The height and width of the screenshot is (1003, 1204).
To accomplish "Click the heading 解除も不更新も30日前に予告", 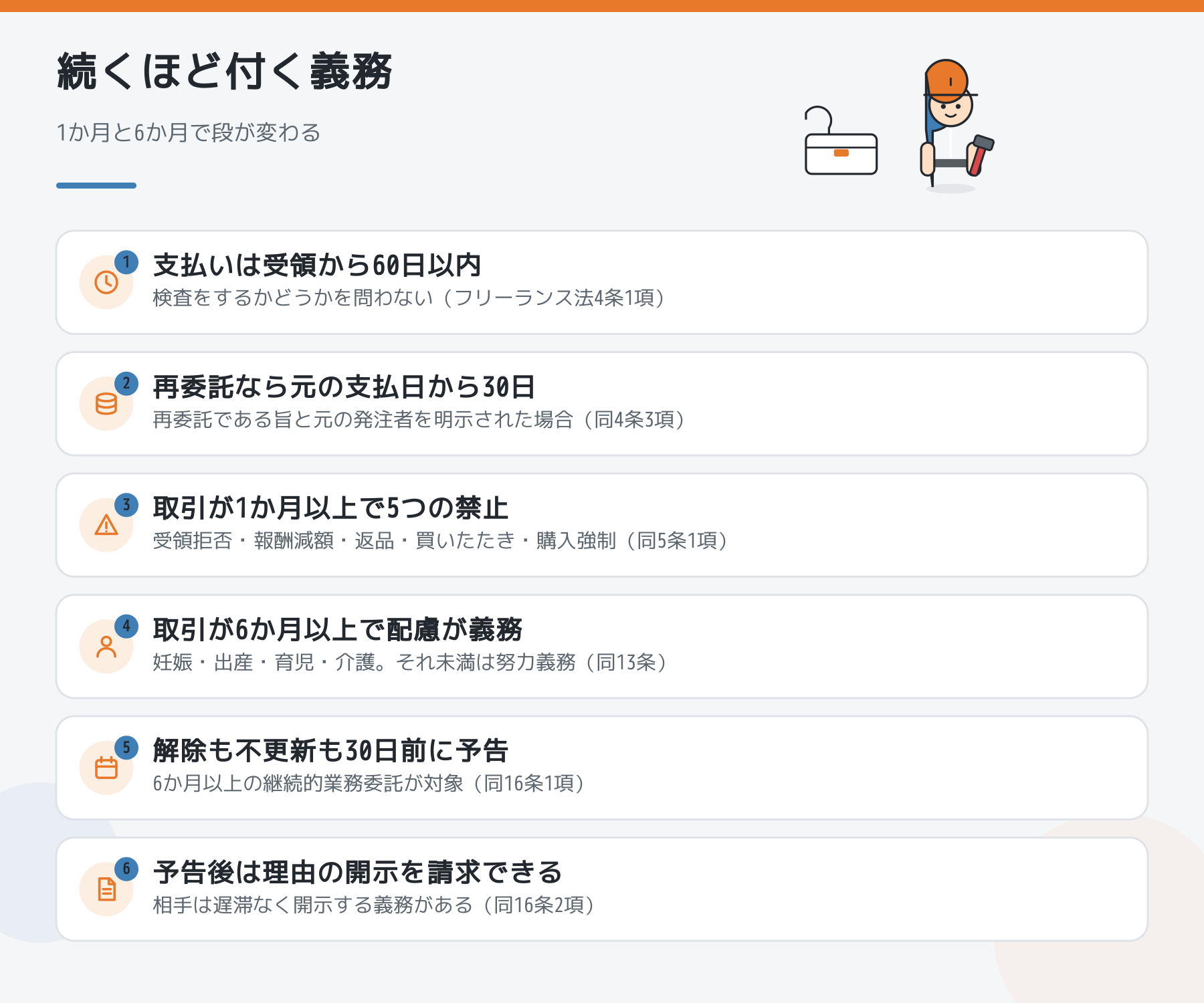I will click(x=330, y=751).
